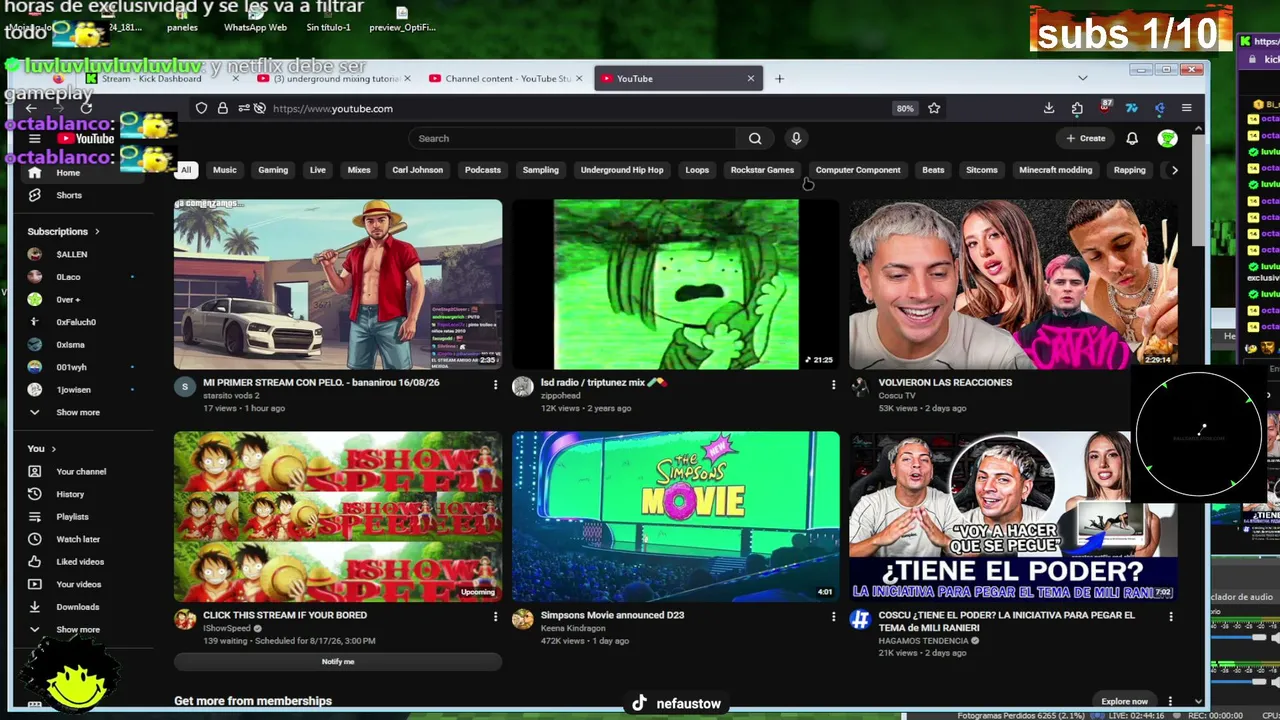Screen dimensions: 1280x720
Task: Open the list all tabs dropdown
Action: [x=1083, y=78]
